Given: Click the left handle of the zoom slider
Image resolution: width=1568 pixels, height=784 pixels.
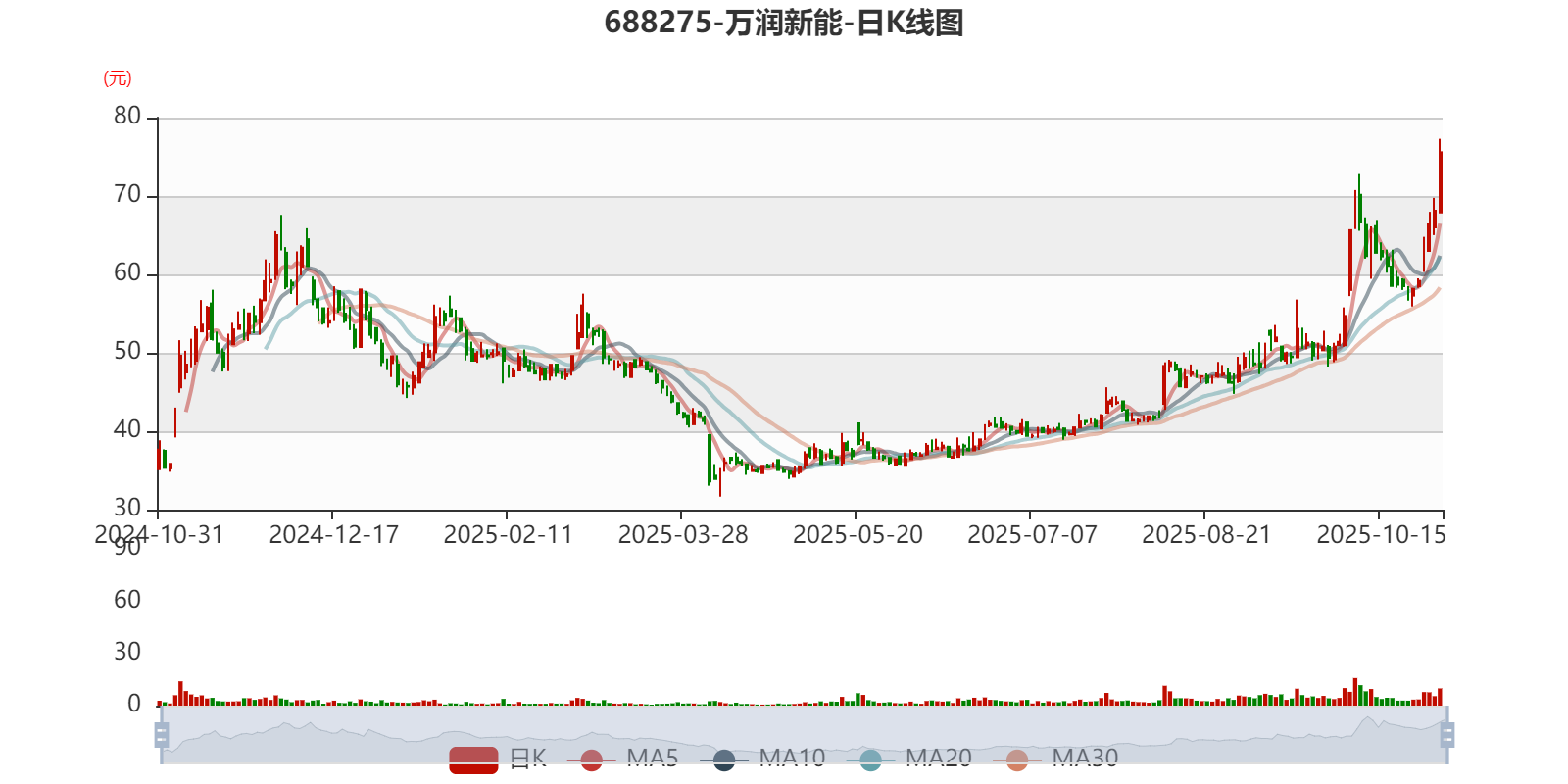Looking at the screenshot, I should click(162, 734).
